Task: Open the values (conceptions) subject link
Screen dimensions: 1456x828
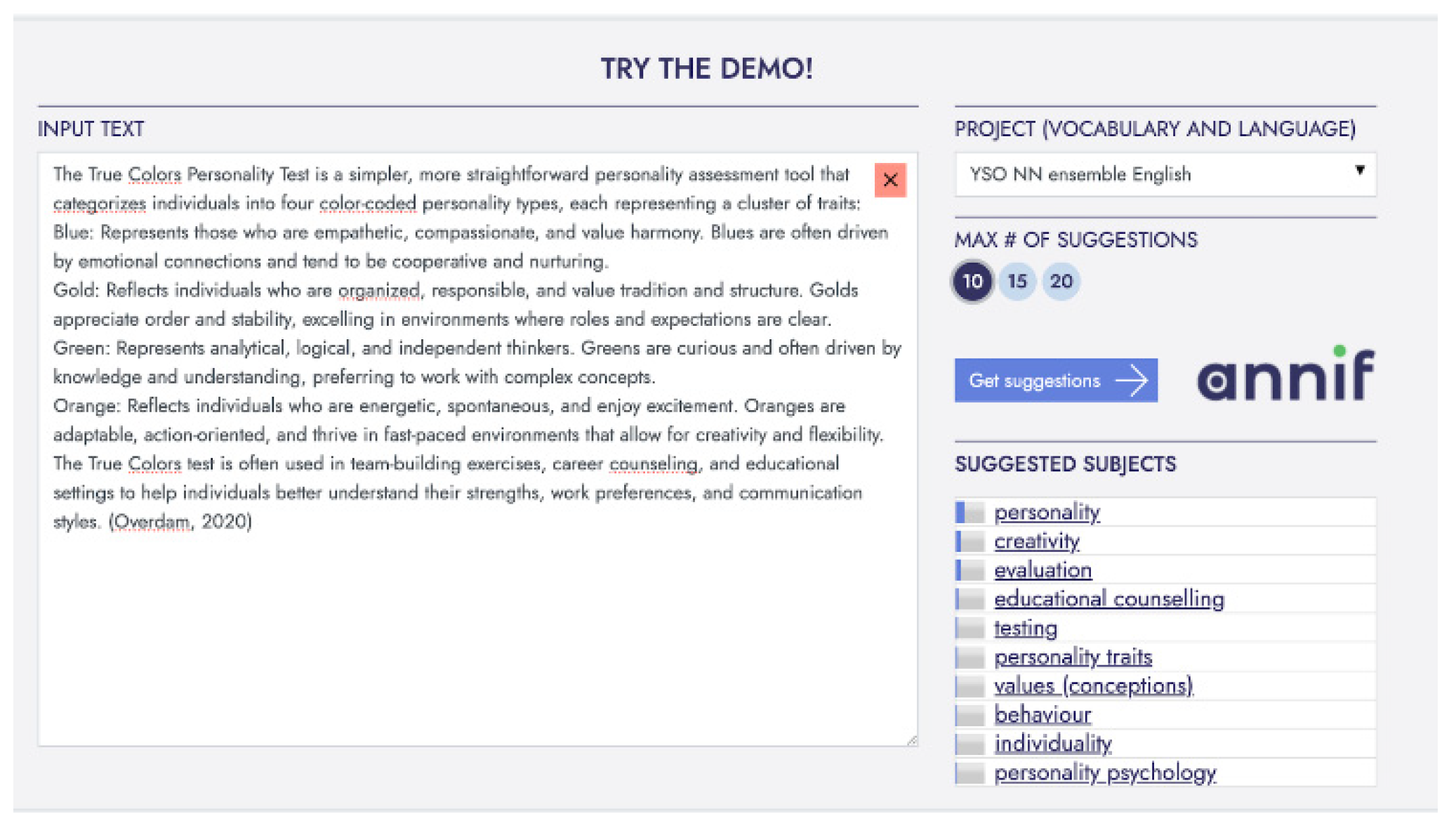Action: 1093,685
